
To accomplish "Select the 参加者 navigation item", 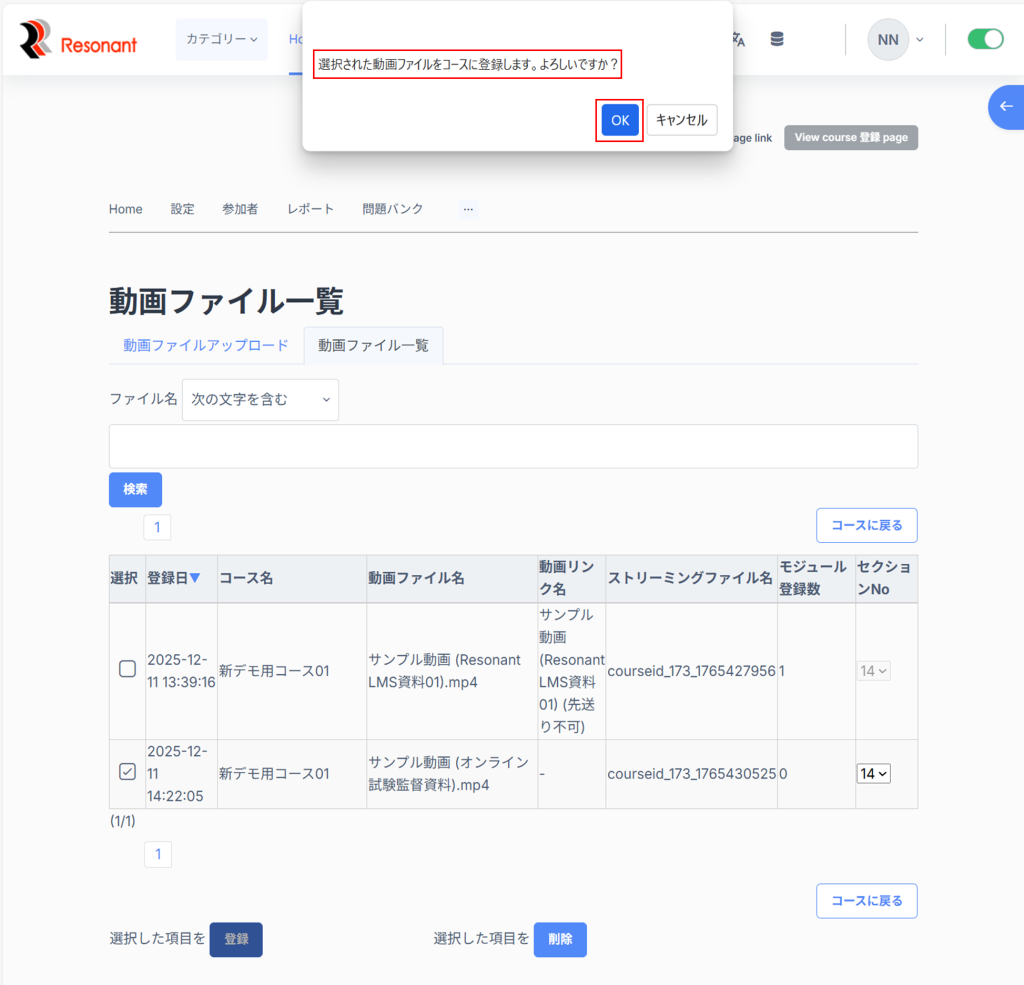I will tap(240, 209).
